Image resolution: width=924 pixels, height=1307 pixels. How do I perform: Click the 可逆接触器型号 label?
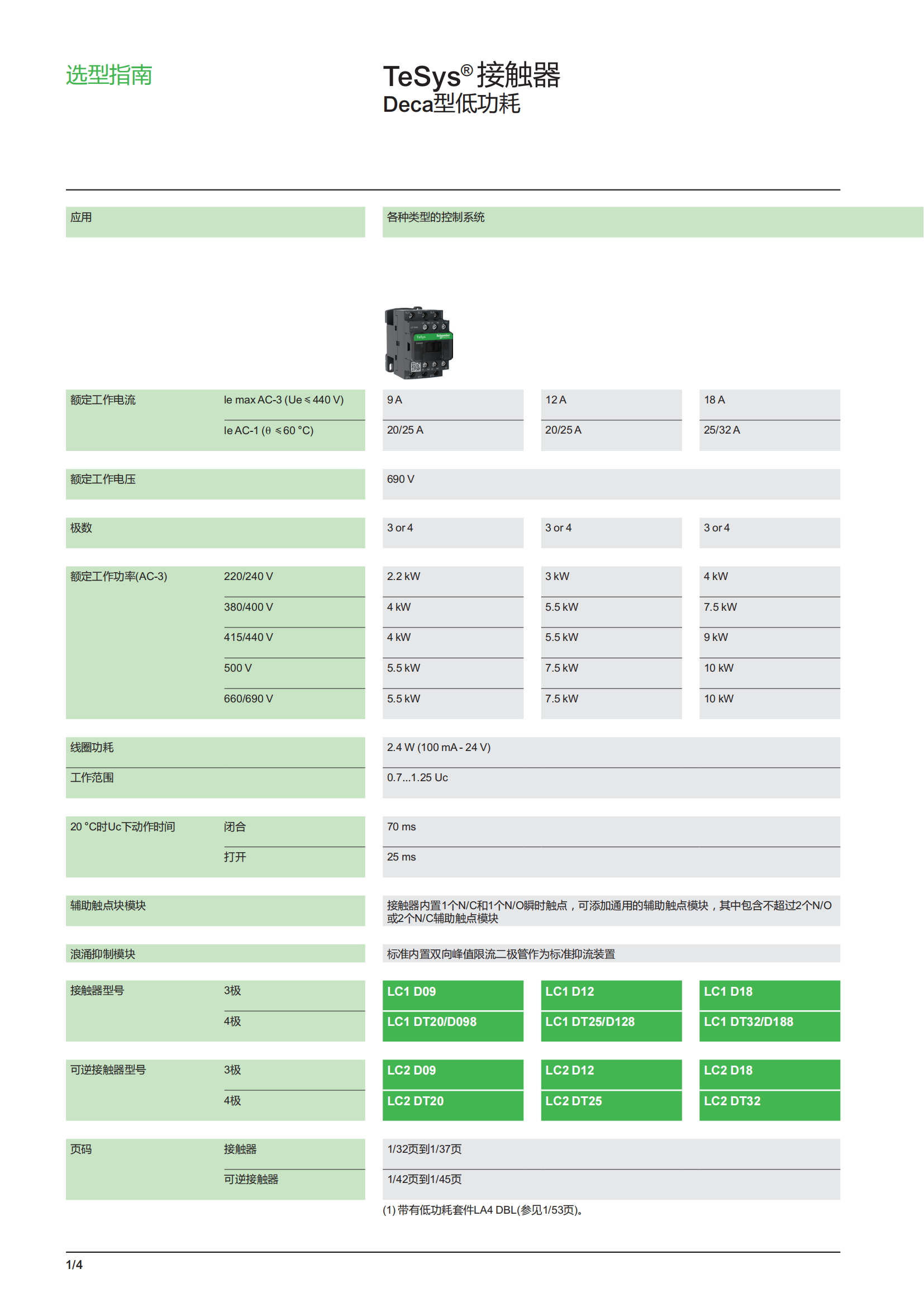pyautogui.click(x=108, y=1070)
